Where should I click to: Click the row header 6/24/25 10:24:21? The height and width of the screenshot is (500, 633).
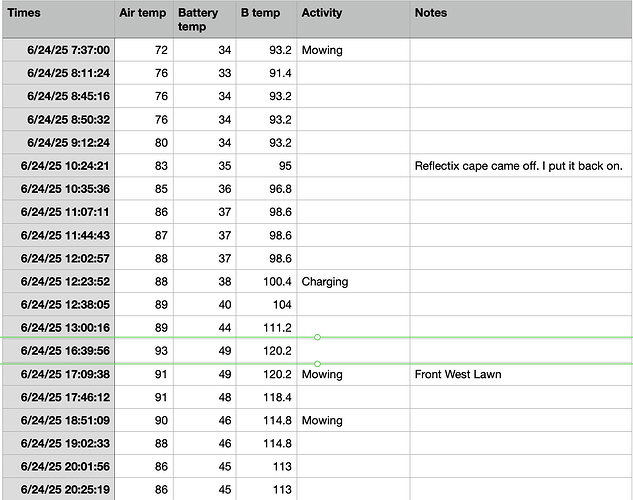coord(59,165)
